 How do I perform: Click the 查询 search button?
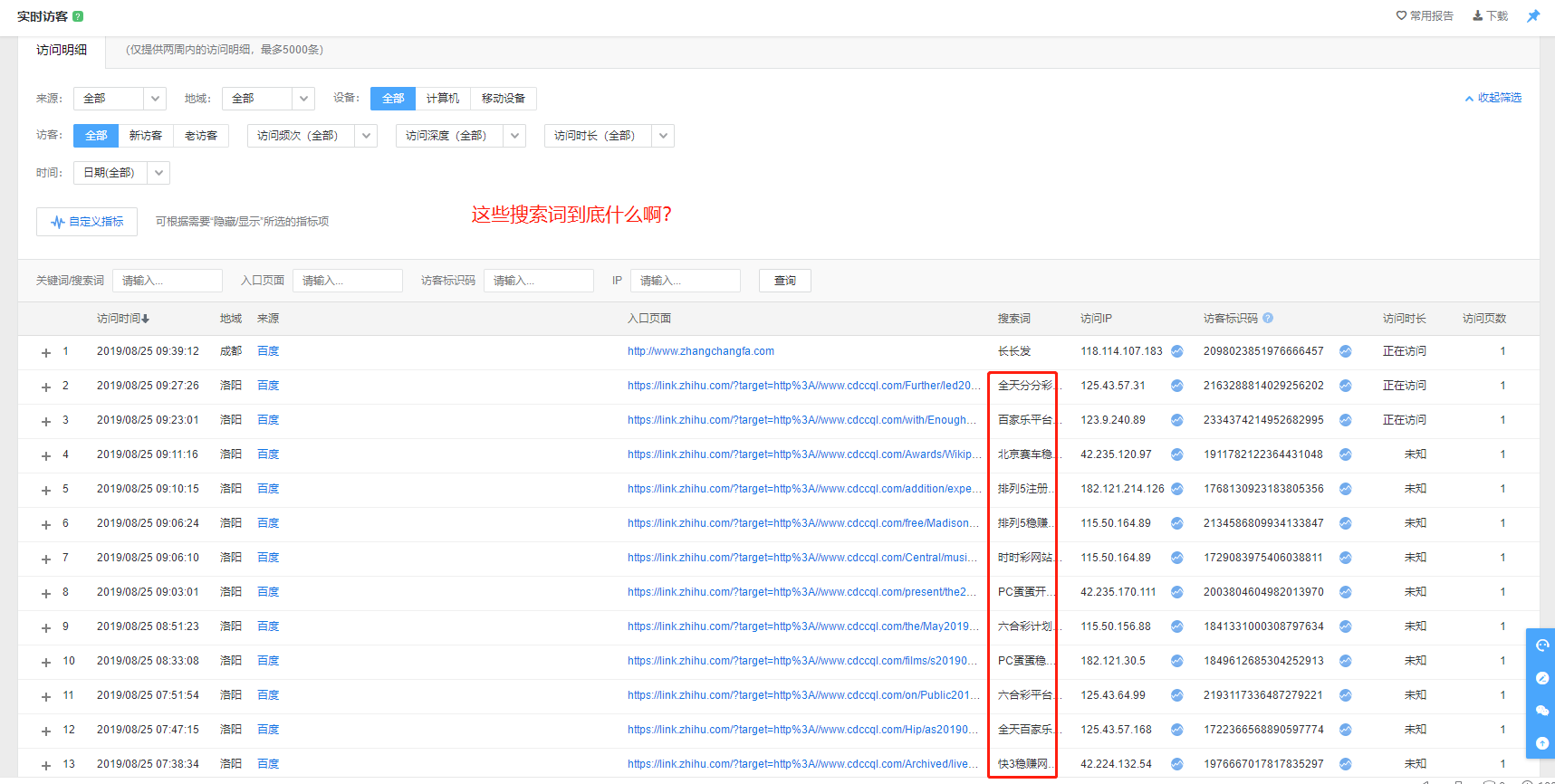(x=784, y=281)
